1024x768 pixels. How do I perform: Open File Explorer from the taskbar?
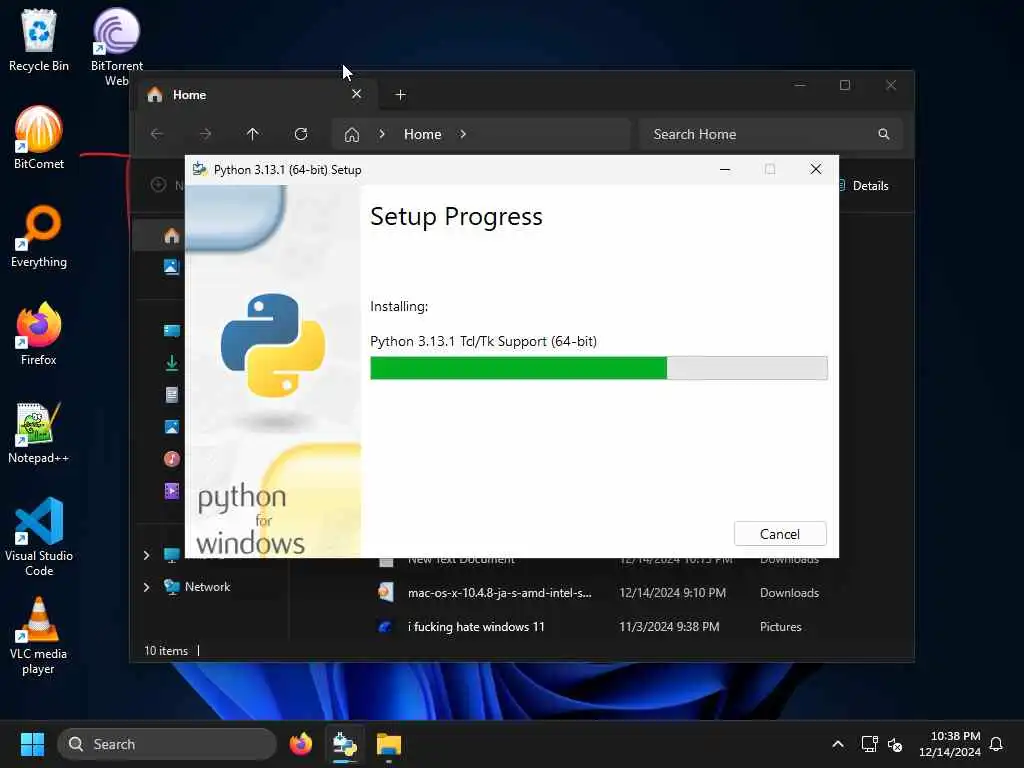coord(389,744)
